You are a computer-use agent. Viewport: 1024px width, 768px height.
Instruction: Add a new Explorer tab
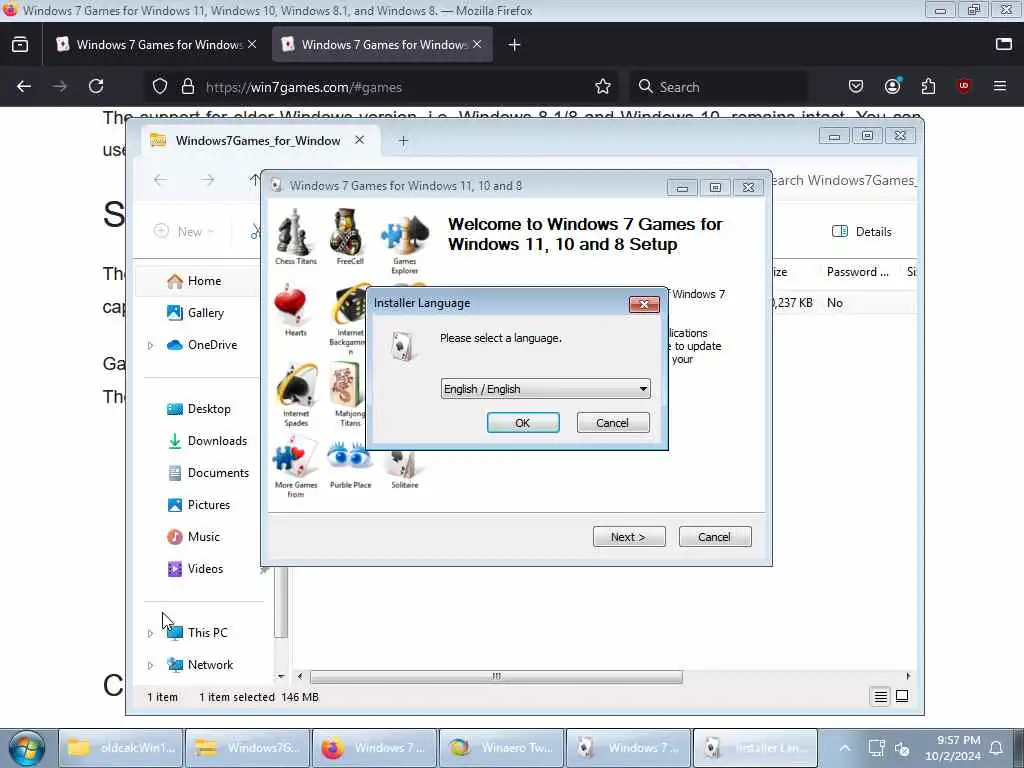(x=403, y=140)
